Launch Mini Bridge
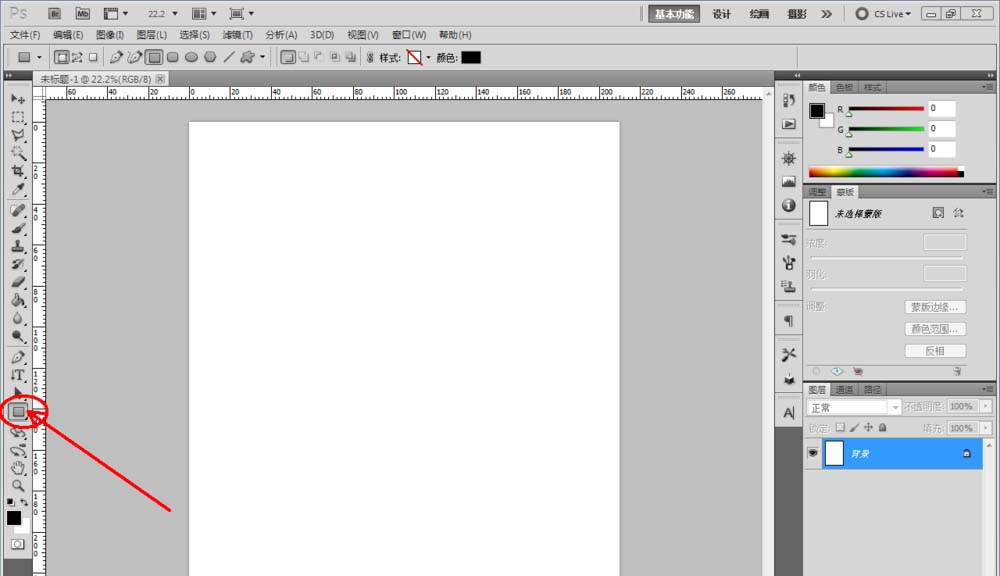The width and height of the screenshot is (1000, 576). [82, 13]
